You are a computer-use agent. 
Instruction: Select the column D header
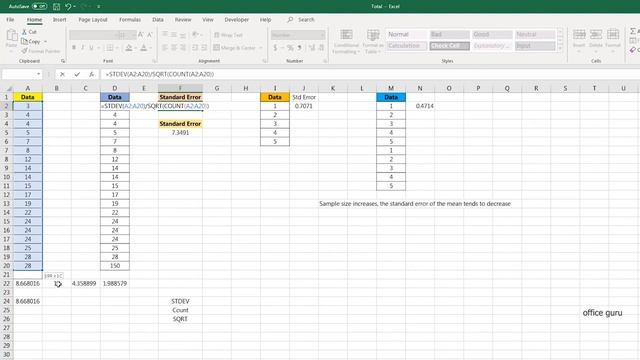[115, 88]
